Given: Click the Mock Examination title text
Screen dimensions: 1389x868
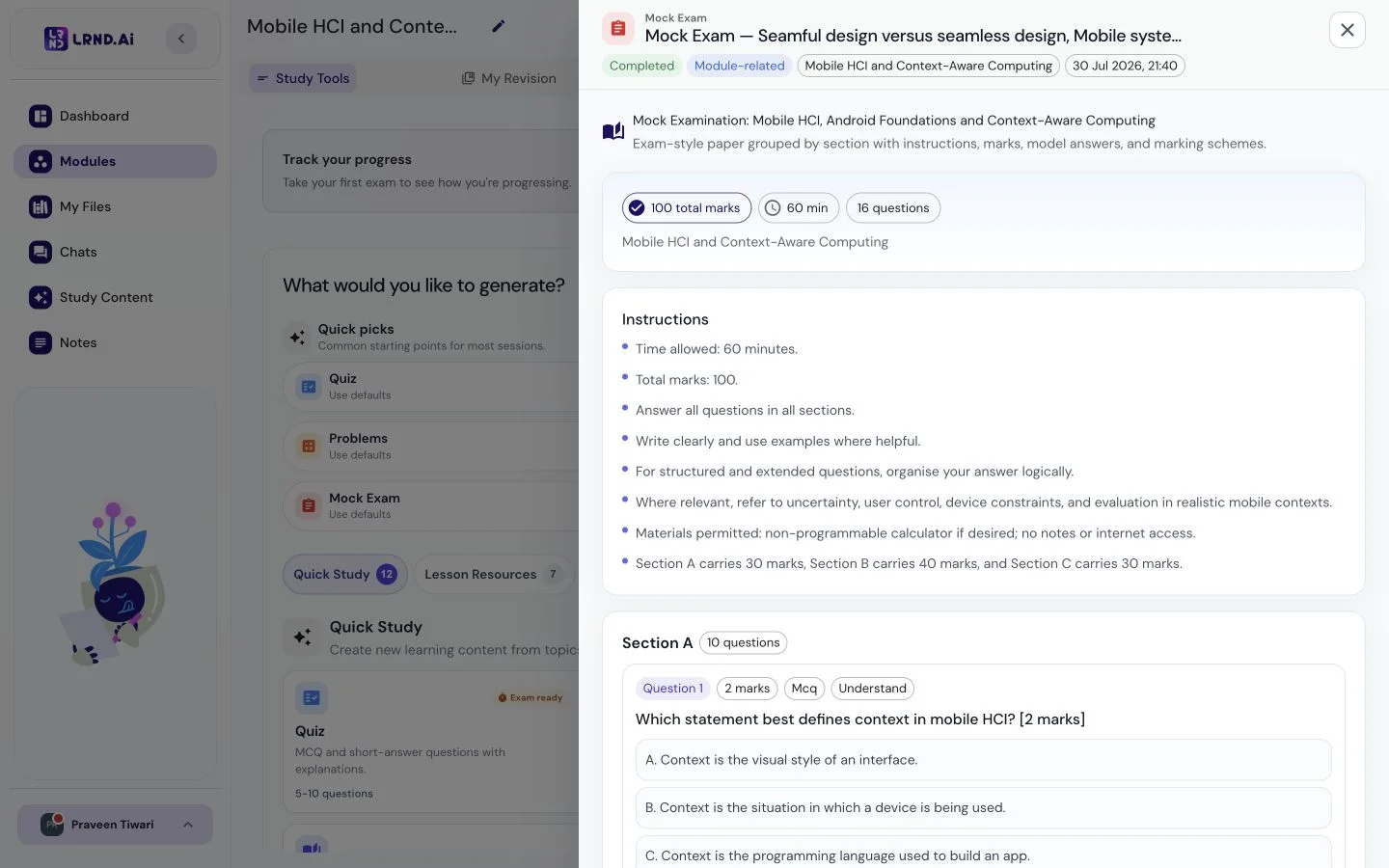Looking at the screenshot, I should click(894, 121).
